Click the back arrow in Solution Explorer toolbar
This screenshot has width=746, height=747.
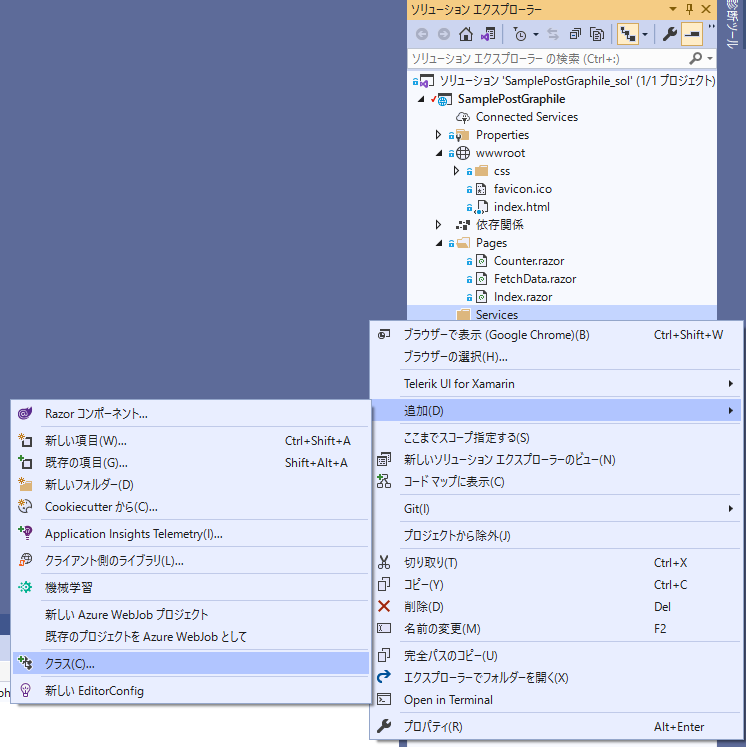422,34
